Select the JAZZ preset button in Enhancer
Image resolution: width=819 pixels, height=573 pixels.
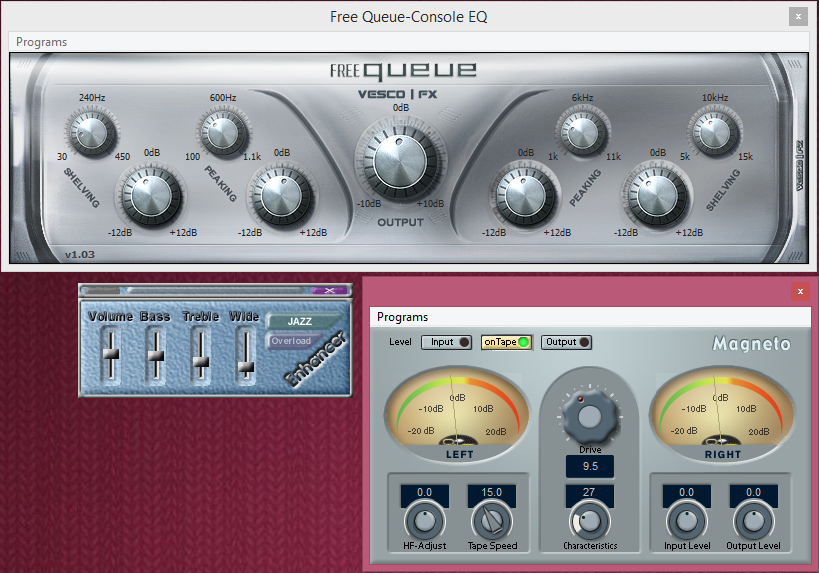point(300,321)
